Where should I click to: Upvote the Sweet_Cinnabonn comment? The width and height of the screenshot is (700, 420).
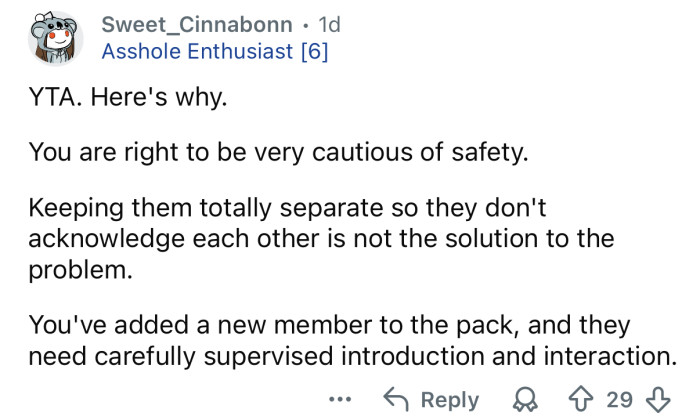(x=589, y=399)
